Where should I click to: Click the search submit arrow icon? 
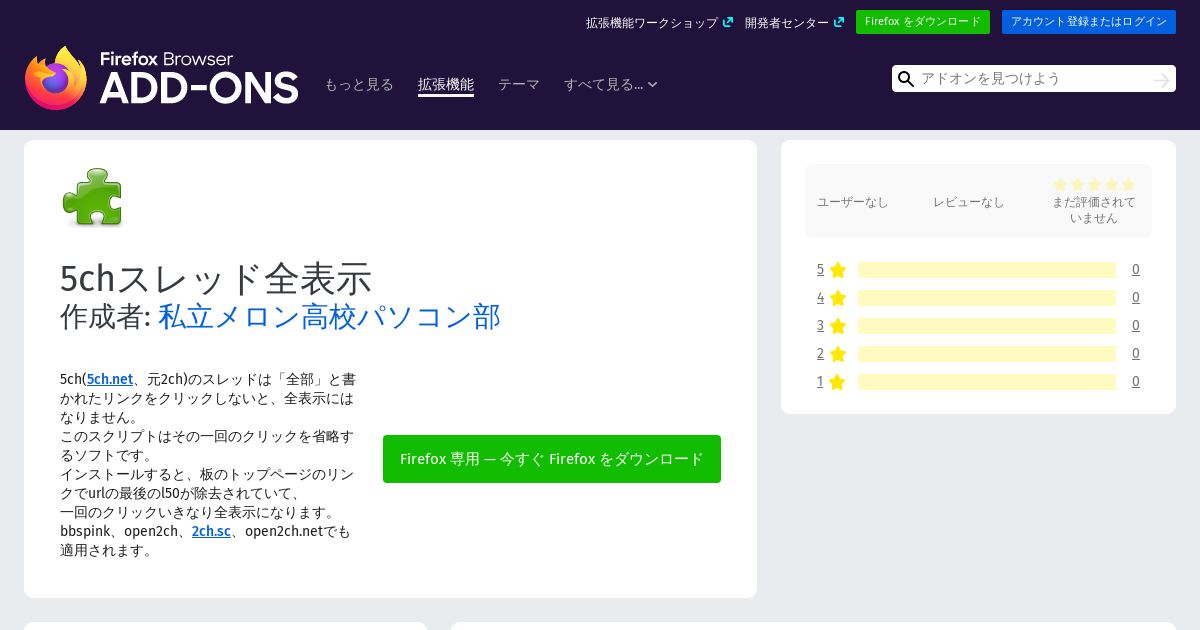tap(1161, 79)
